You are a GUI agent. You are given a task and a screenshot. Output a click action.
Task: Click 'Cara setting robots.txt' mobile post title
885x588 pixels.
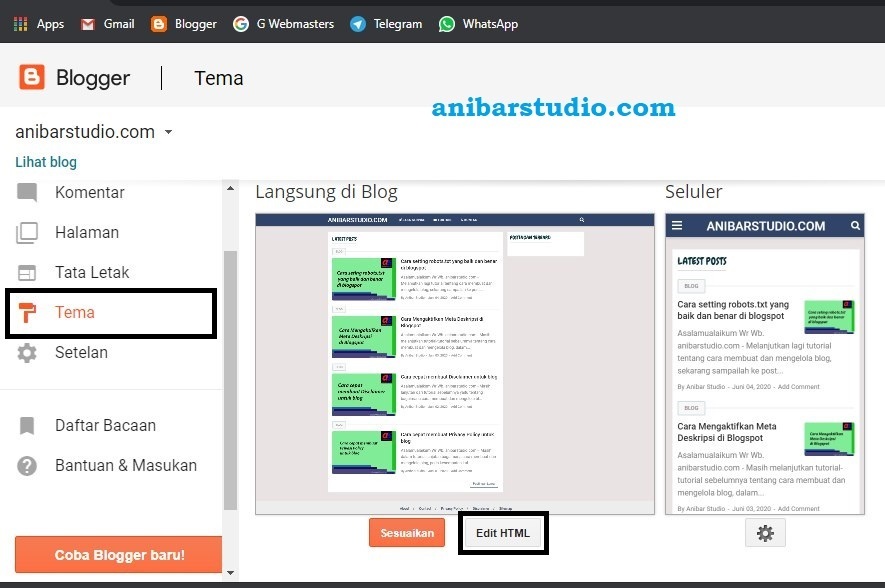[733, 310]
